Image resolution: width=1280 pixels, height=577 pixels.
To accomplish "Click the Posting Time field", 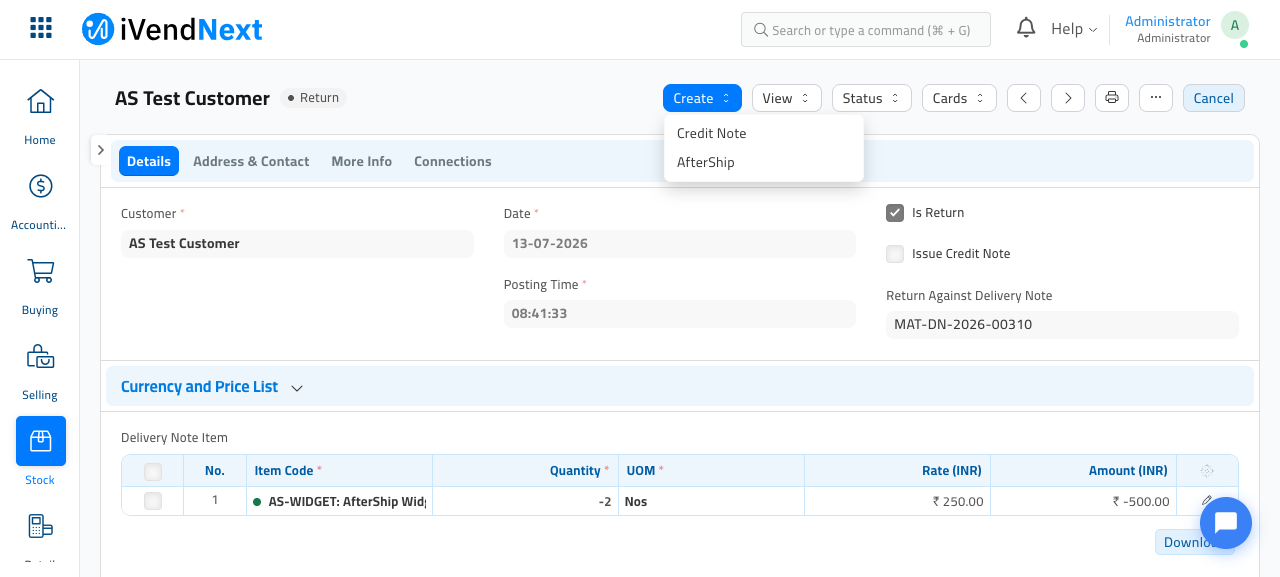I will [680, 314].
